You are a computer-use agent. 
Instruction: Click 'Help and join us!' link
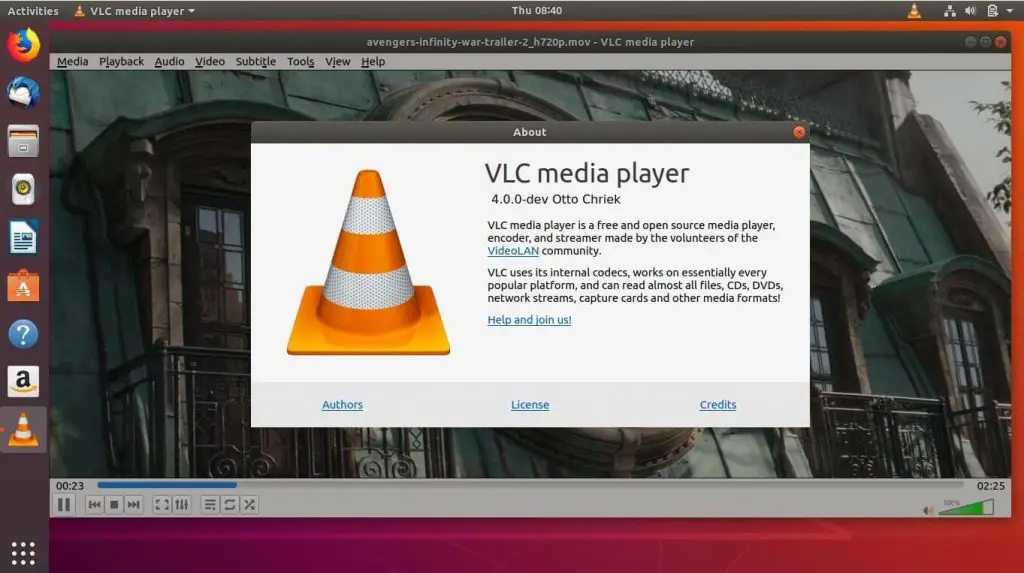pyautogui.click(x=529, y=319)
